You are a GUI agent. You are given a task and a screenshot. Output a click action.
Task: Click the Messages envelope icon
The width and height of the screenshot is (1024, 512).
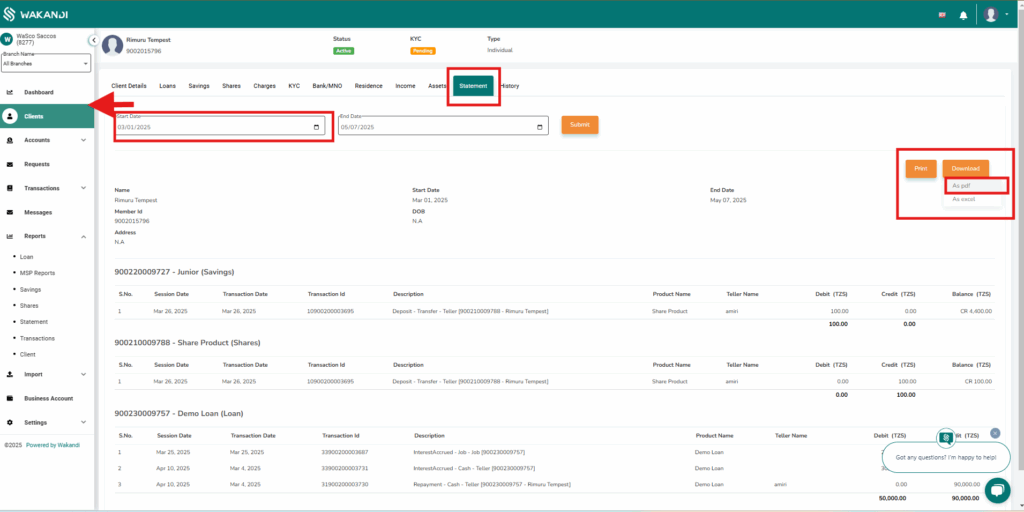(10, 212)
